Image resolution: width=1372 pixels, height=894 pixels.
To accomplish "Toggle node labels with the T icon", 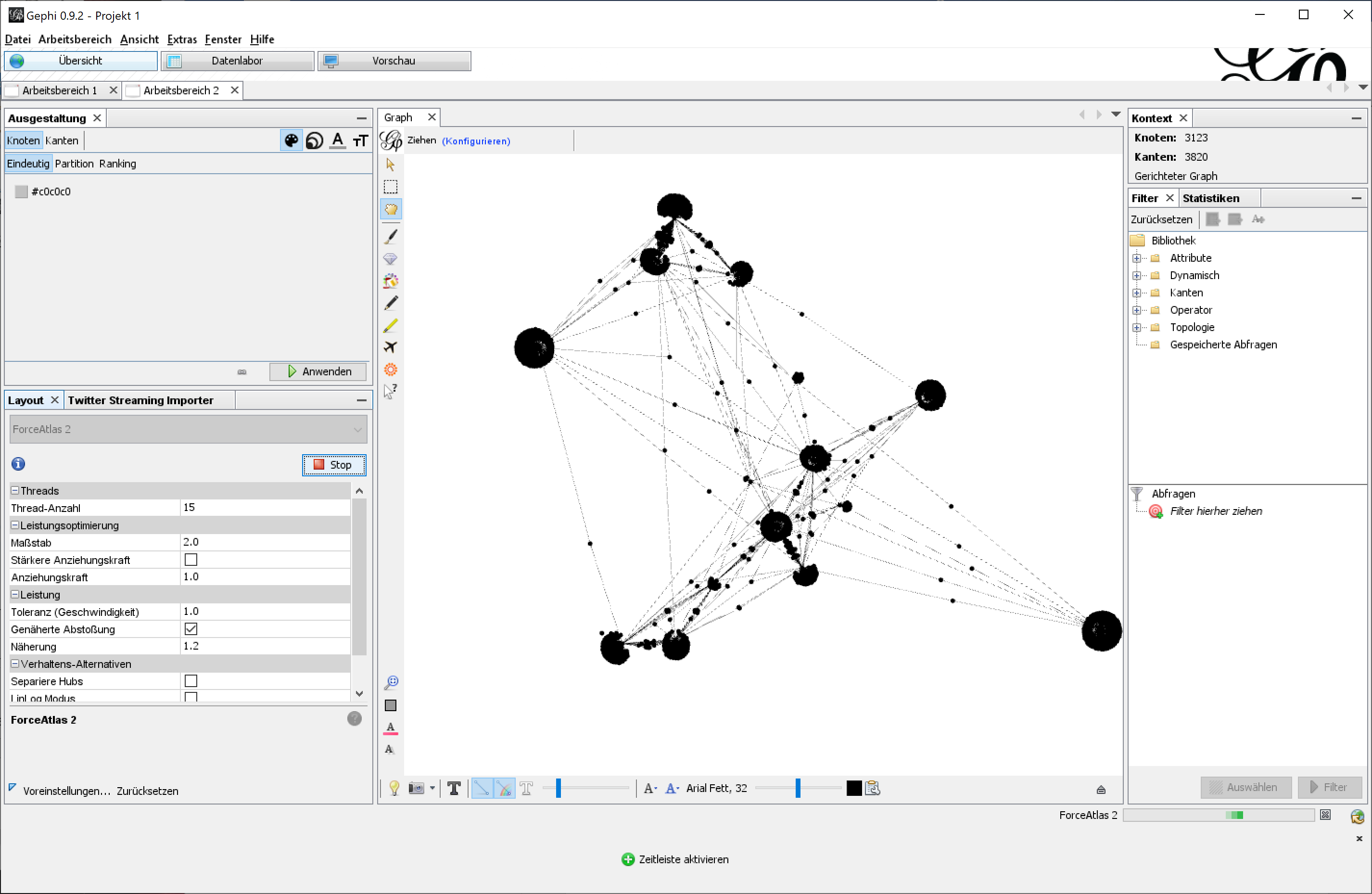I will [454, 788].
